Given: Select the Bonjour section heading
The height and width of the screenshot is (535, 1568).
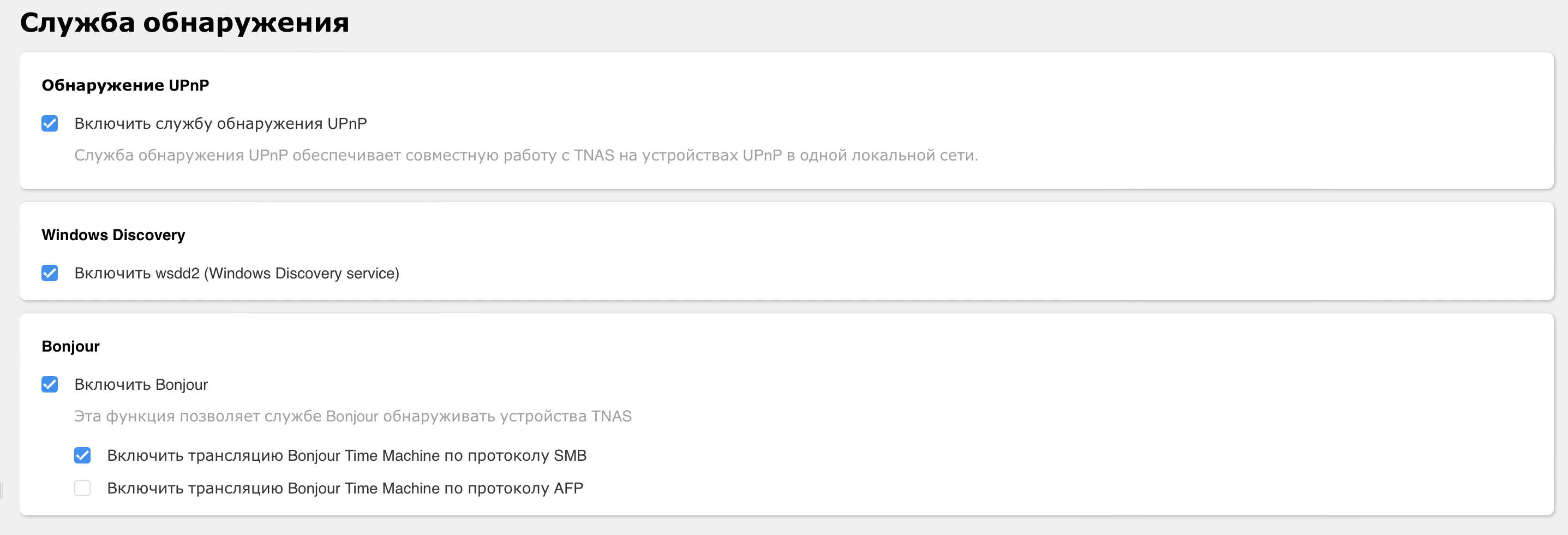Looking at the screenshot, I should click(70, 346).
